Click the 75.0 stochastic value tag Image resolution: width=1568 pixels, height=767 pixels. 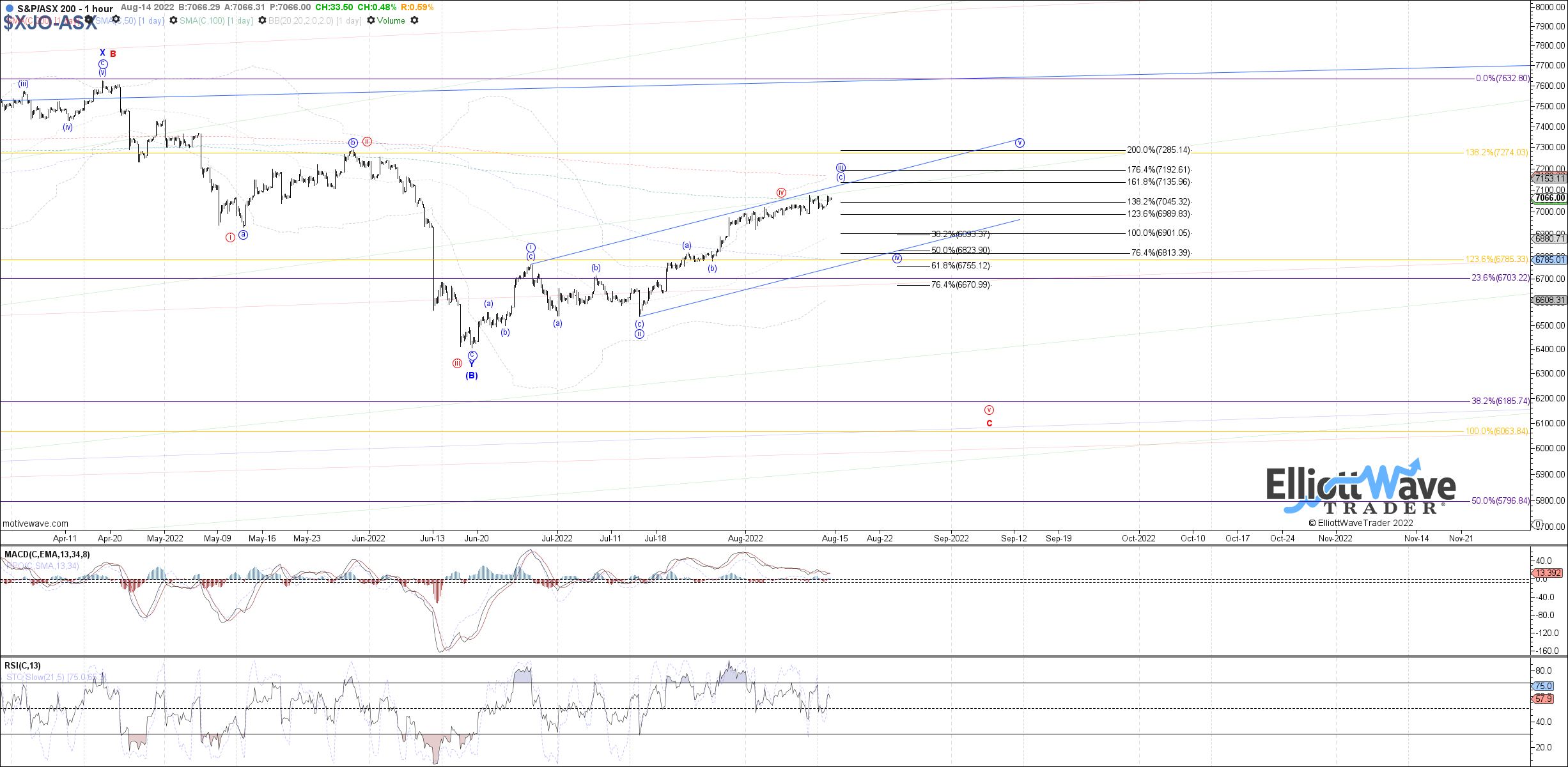point(1543,686)
